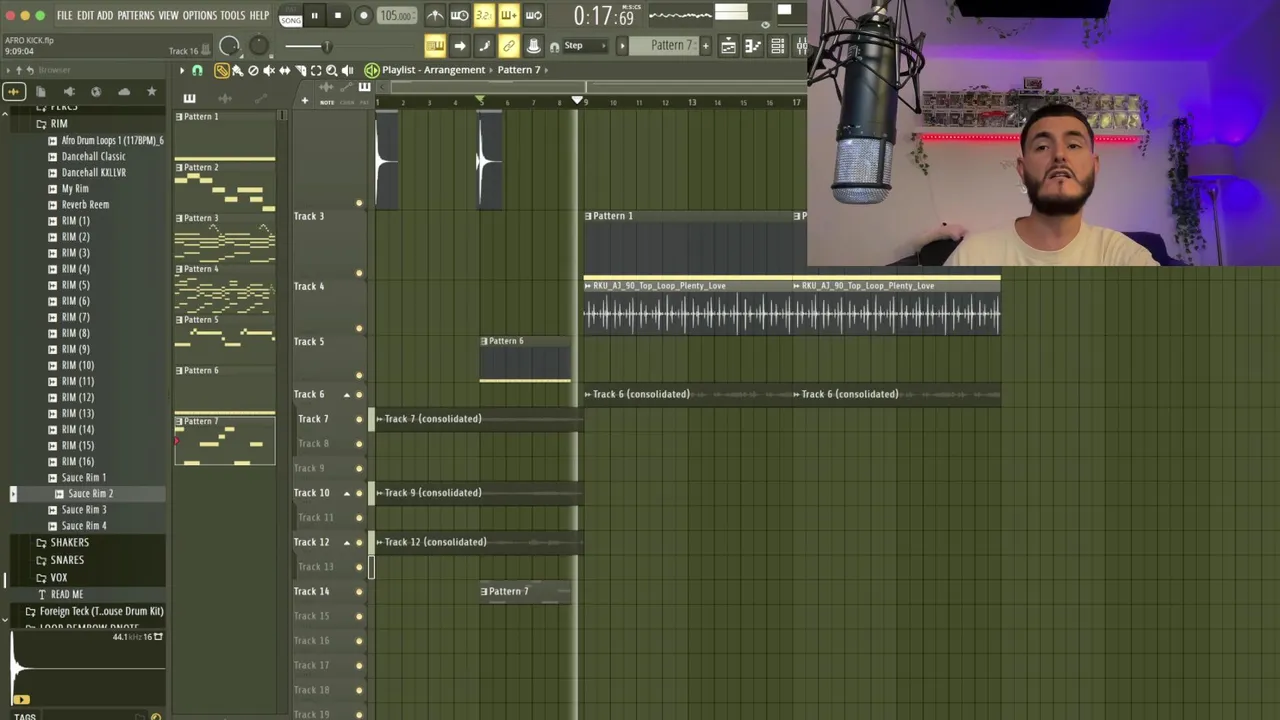1280x720 pixels.
Task: Open the EDIT menu
Action: coord(85,16)
